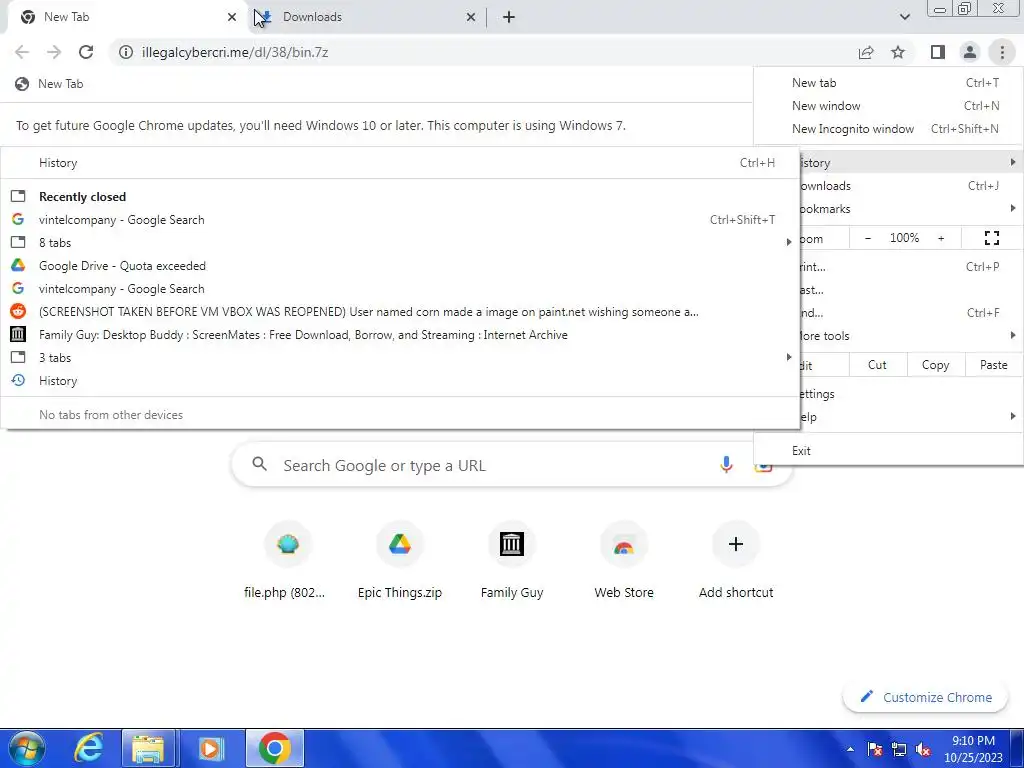Expand the 8 tabs group
The height and width of the screenshot is (768, 1024).
pyautogui.click(x=400, y=243)
